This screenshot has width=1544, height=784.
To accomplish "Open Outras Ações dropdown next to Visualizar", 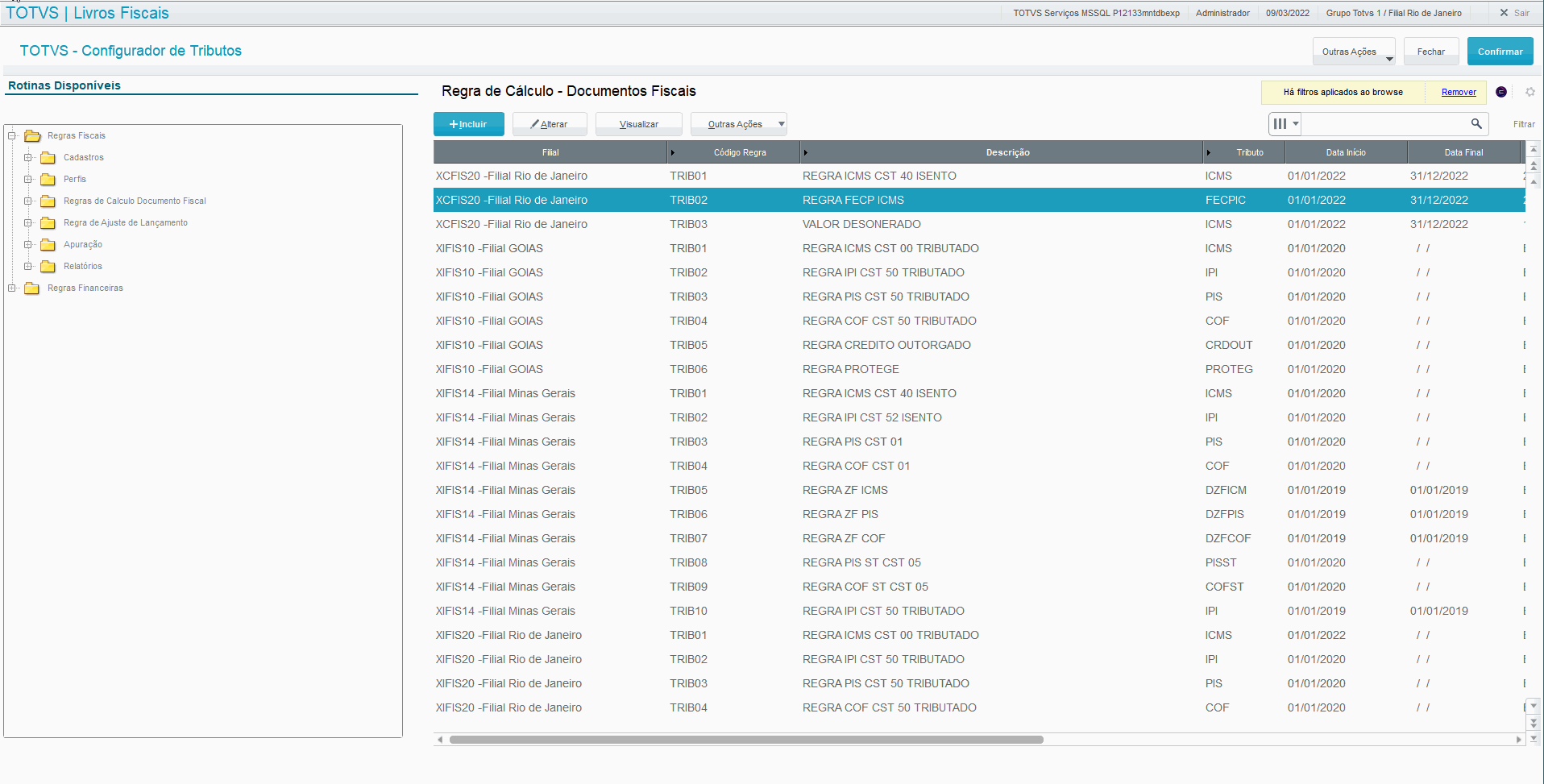I will [739, 124].
